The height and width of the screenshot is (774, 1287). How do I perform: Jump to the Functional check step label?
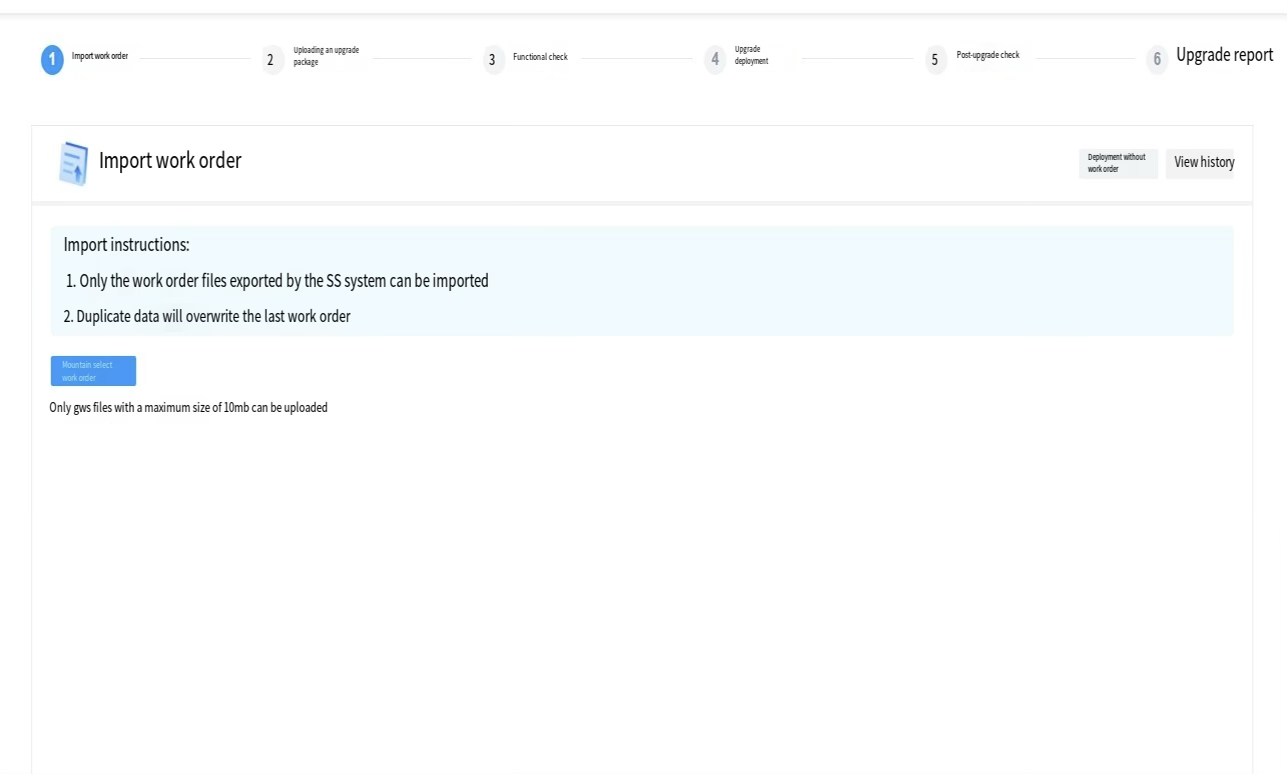[540, 57]
